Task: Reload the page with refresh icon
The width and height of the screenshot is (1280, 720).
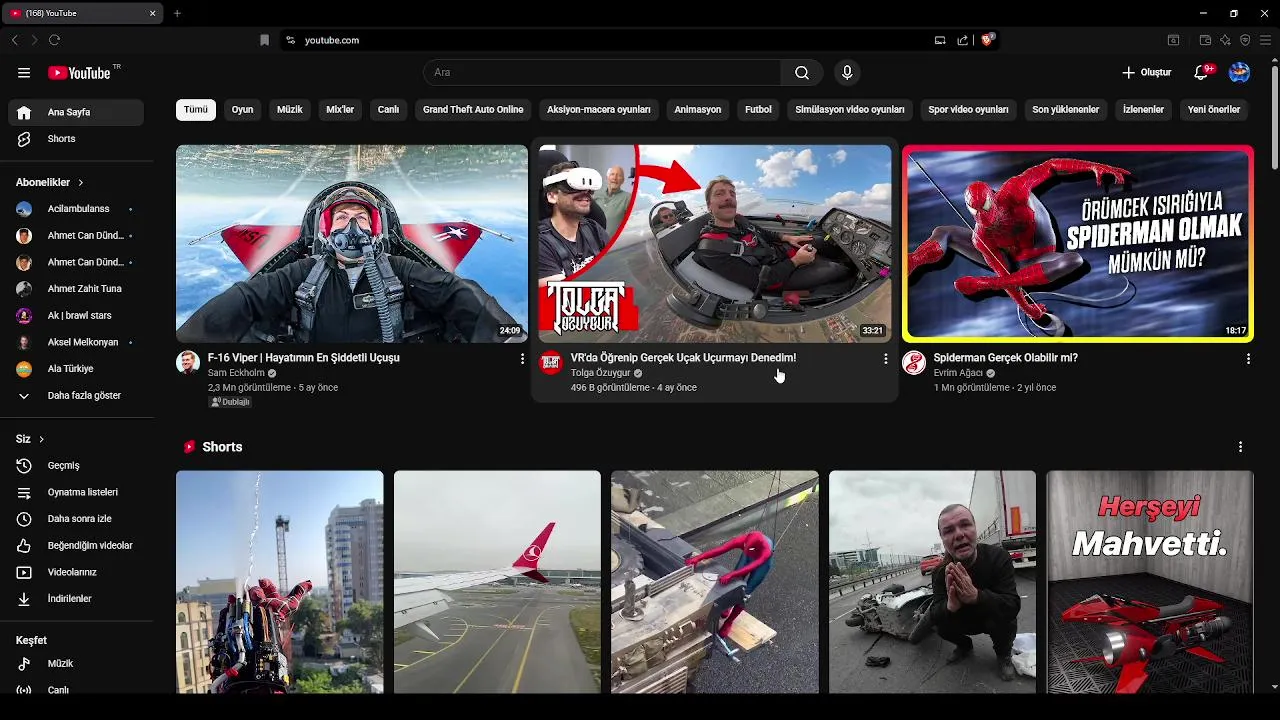Action: pyautogui.click(x=54, y=40)
